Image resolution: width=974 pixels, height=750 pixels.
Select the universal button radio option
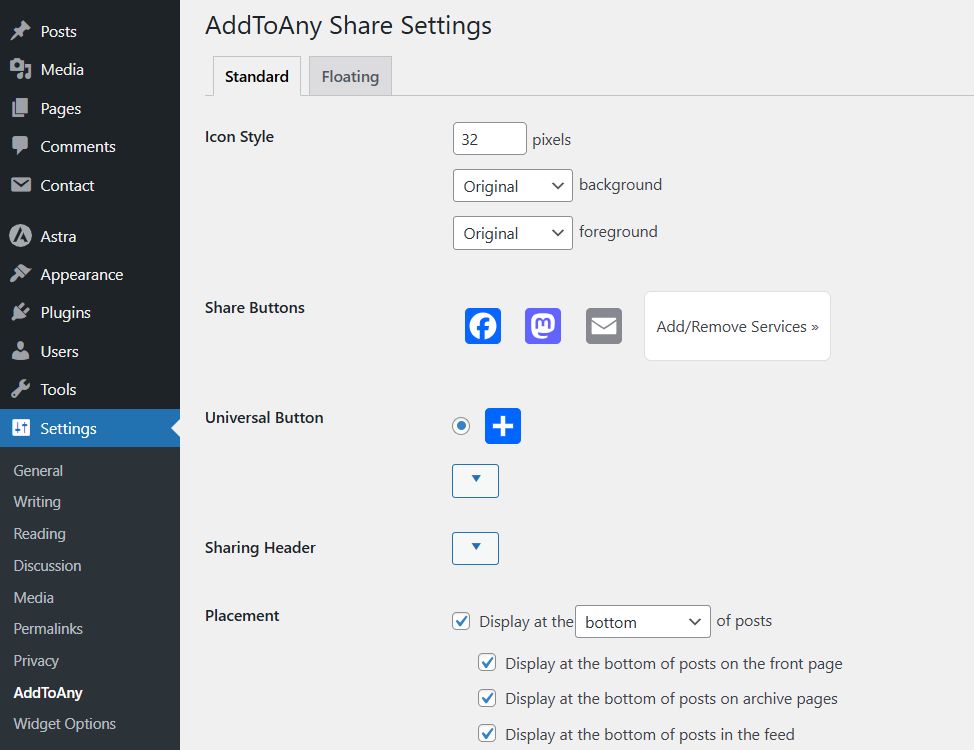[x=461, y=426]
